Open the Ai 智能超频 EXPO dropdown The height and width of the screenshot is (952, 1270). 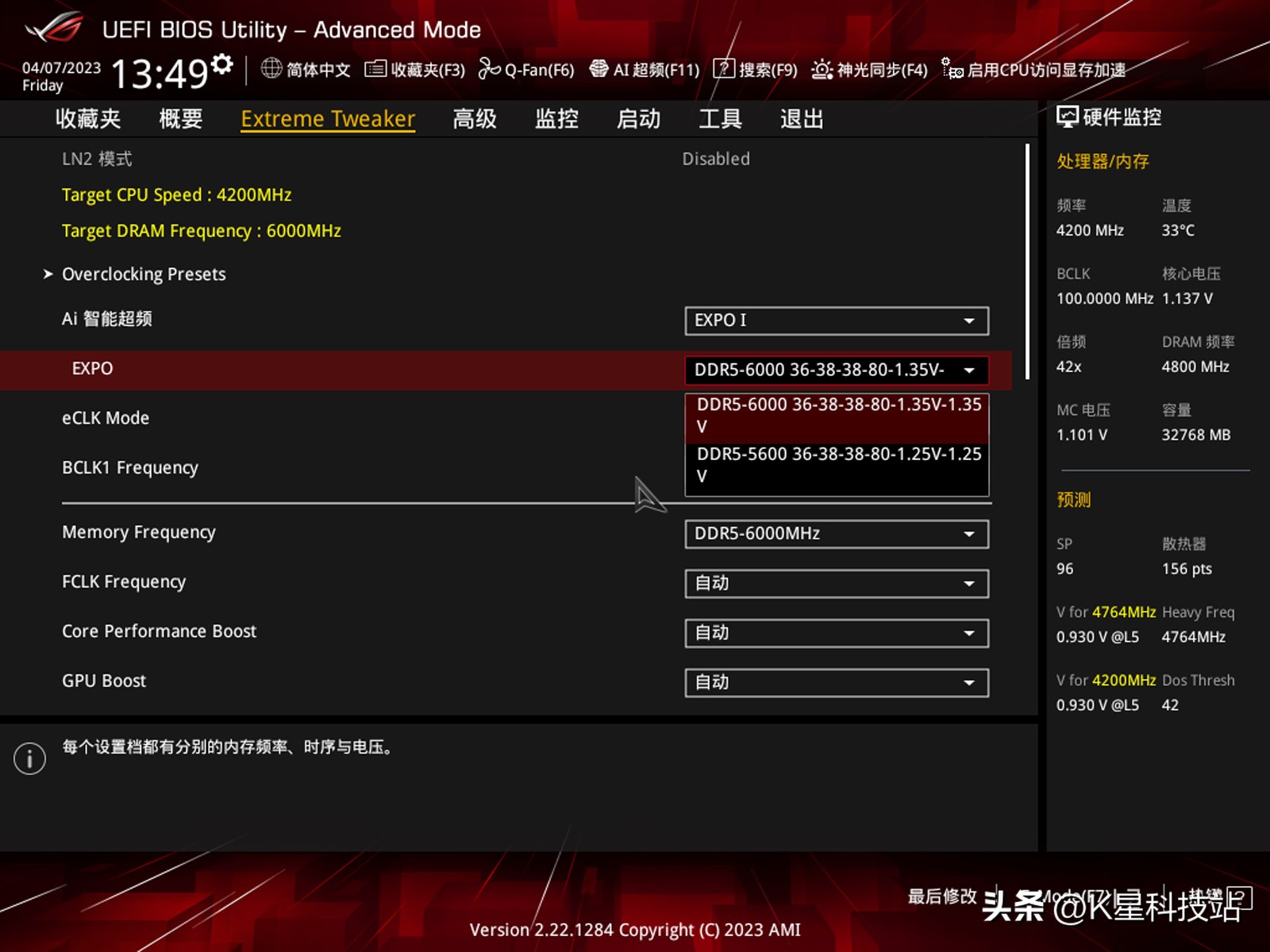click(x=836, y=321)
